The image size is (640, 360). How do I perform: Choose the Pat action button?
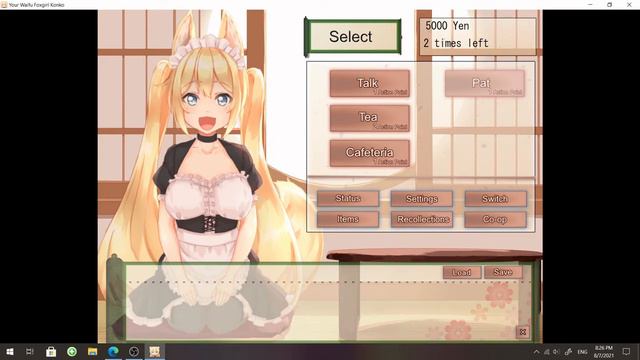click(x=484, y=83)
